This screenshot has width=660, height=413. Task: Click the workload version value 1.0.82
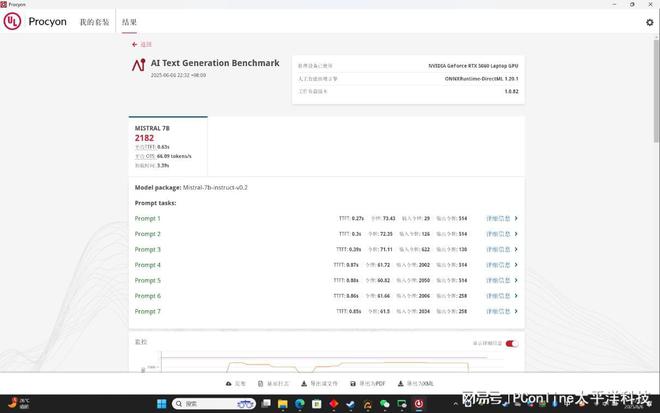click(x=511, y=91)
